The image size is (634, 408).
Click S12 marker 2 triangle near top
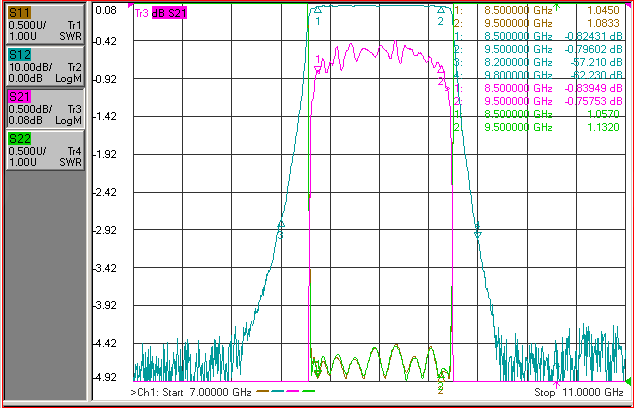coord(441,10)
